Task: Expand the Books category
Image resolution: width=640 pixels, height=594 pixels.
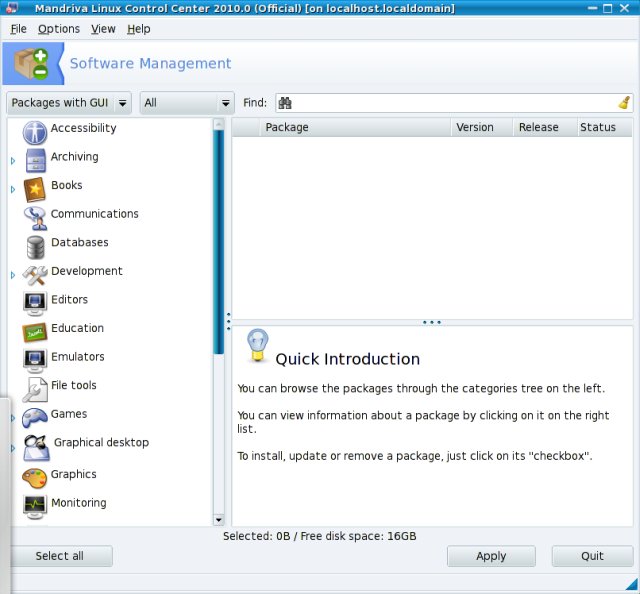Action: coord(13,189)
